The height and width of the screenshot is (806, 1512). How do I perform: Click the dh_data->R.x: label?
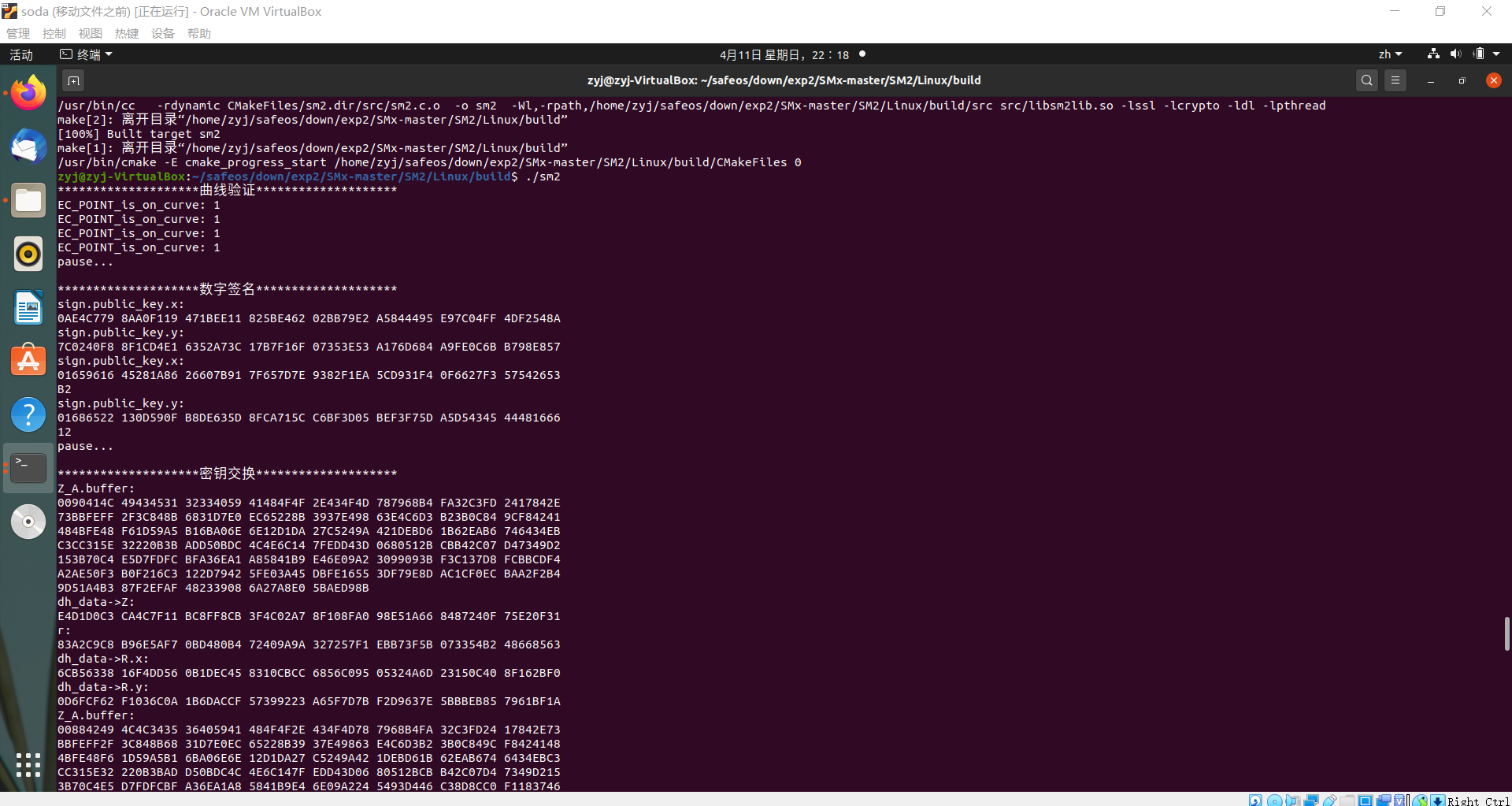point(103,659)
